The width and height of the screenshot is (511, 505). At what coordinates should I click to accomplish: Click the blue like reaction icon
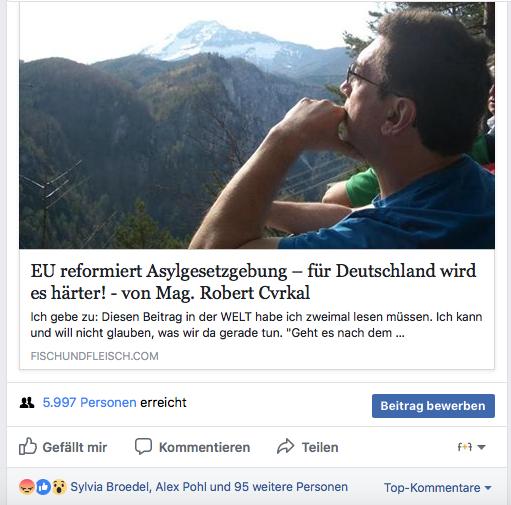tap(43, 487)
